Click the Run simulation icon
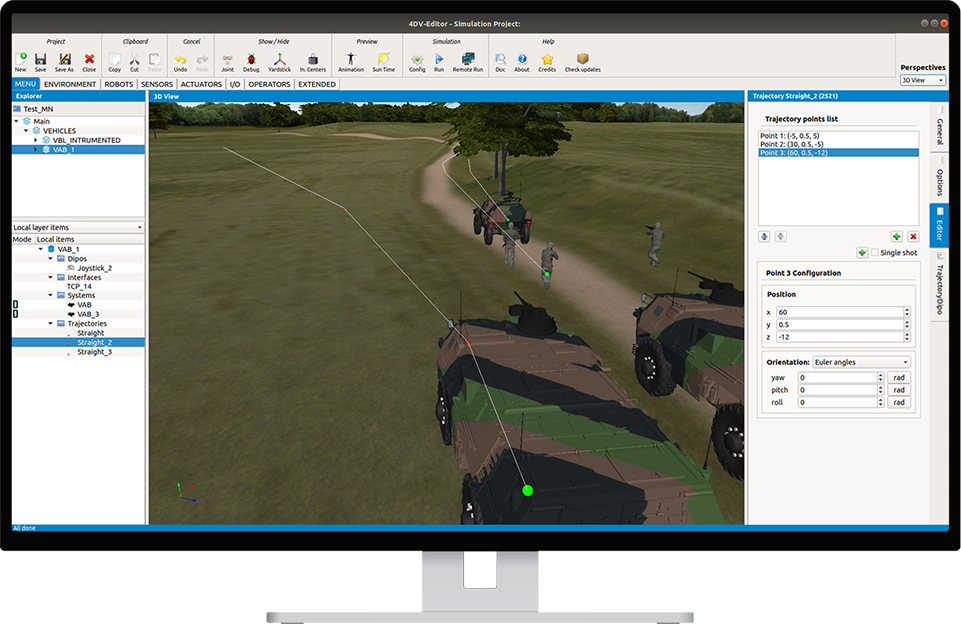 439,60
